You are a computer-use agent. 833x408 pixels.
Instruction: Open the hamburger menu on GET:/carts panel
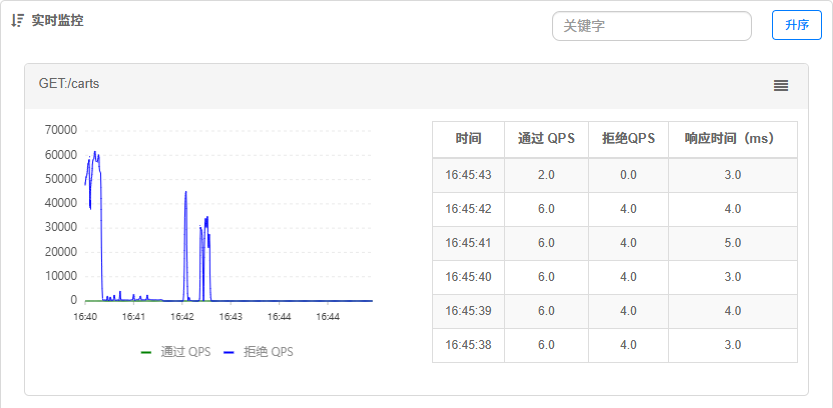coord(781,86)
